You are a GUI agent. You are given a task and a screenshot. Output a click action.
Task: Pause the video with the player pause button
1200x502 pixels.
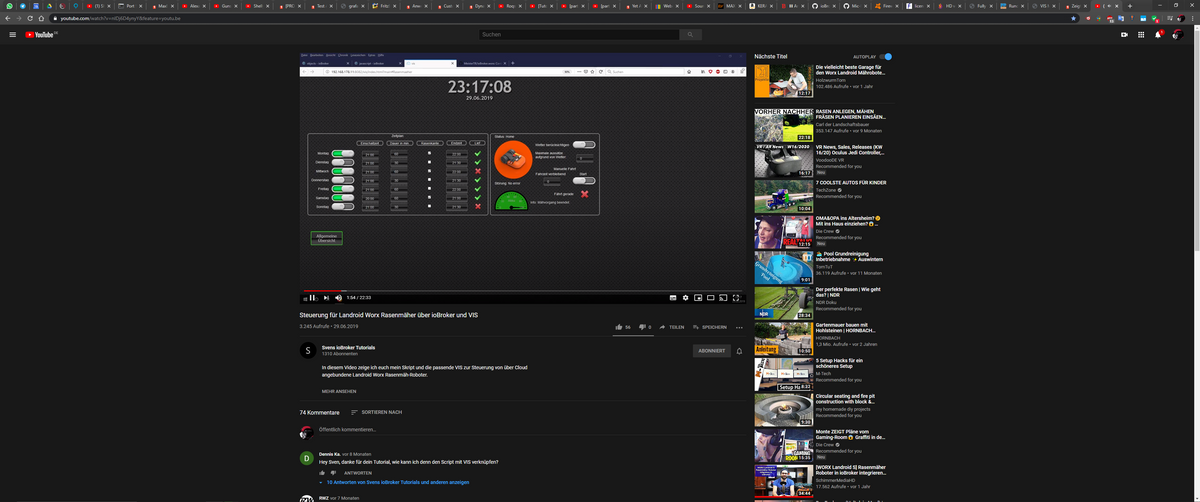click(x=313, y=297)
